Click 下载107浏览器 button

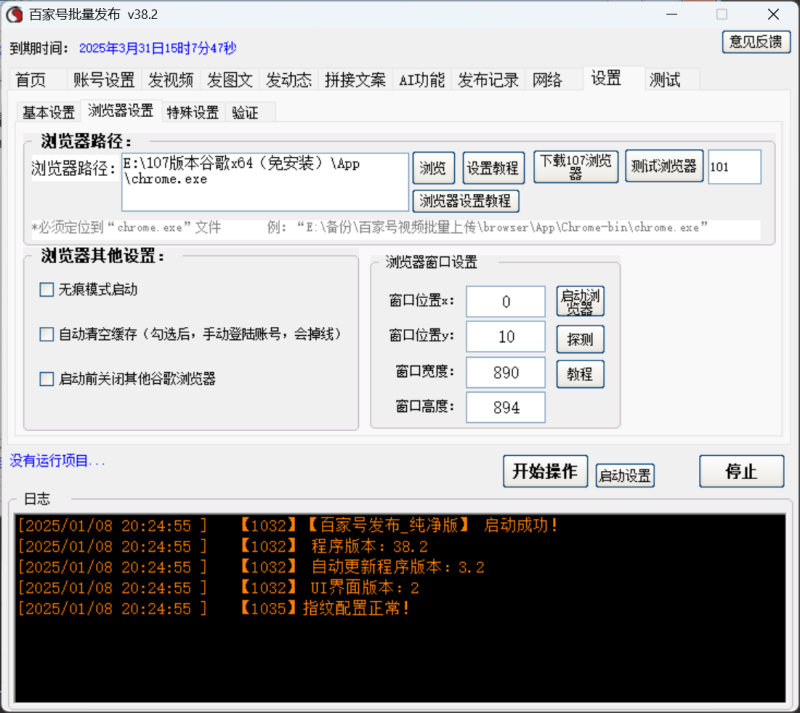(x=576, y=168)
